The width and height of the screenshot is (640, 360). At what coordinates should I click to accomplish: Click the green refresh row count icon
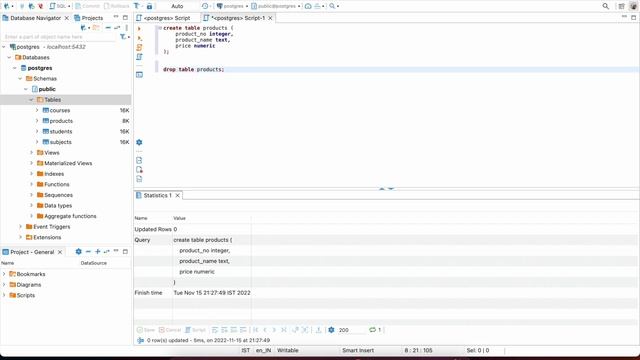[372, 330]
